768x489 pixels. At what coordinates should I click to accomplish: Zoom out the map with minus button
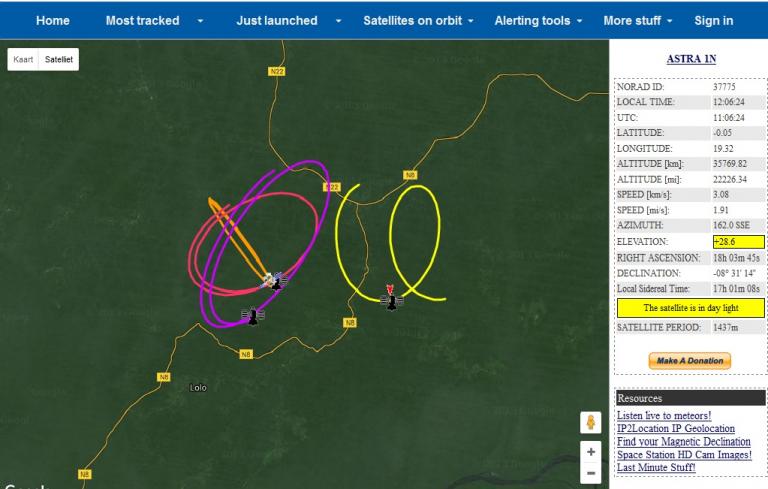pyautogui.click(x=591, y=473)
